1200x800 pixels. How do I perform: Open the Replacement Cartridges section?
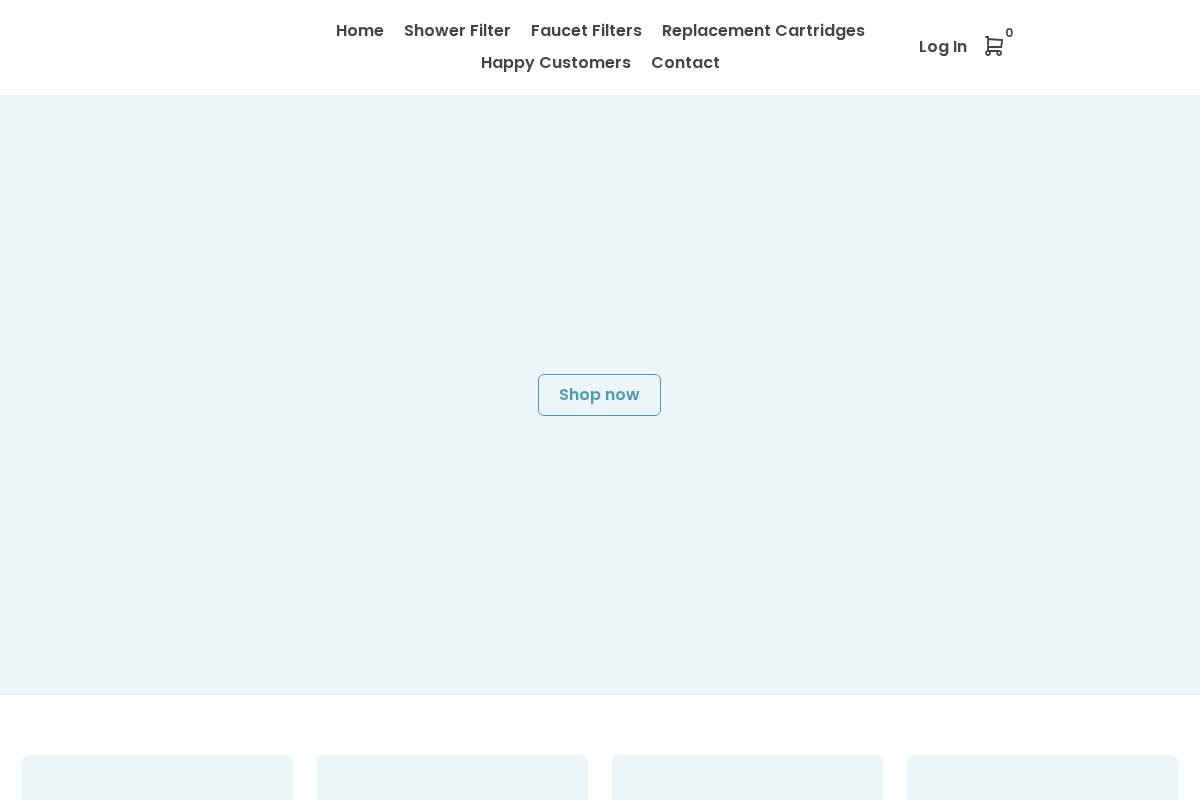(763, 31)
